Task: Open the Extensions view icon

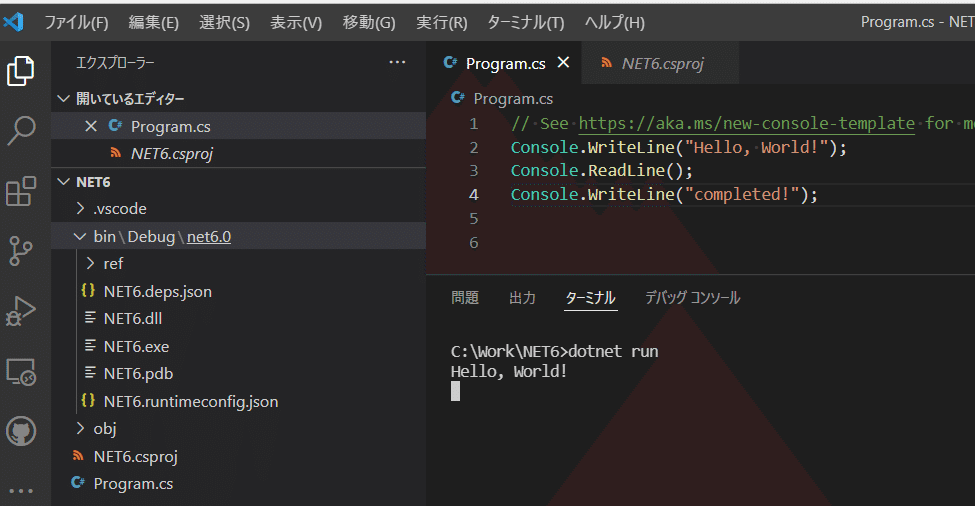Action: [21, 191]
